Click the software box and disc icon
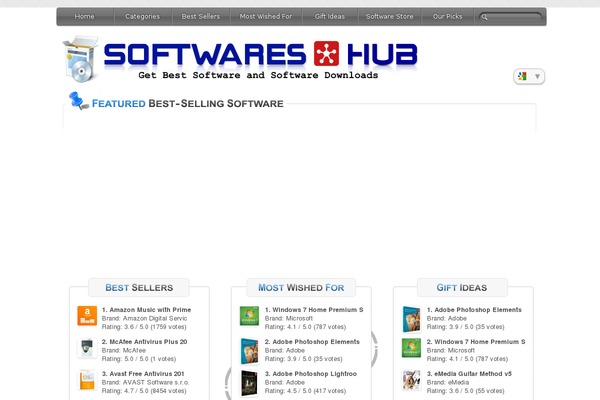 tap(80, 59)
